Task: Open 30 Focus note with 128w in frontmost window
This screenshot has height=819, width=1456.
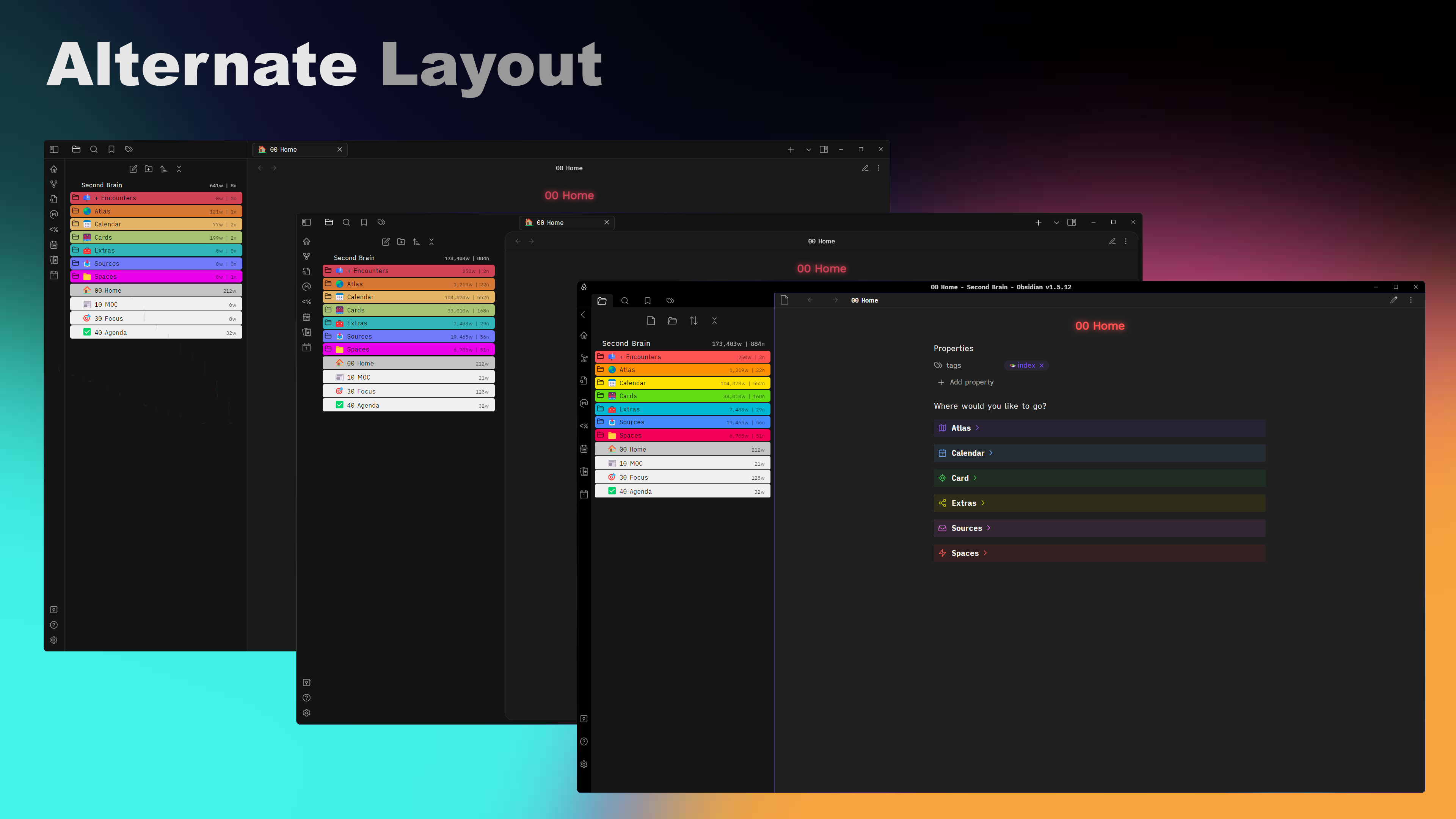Action: click(x=682, y=477)
